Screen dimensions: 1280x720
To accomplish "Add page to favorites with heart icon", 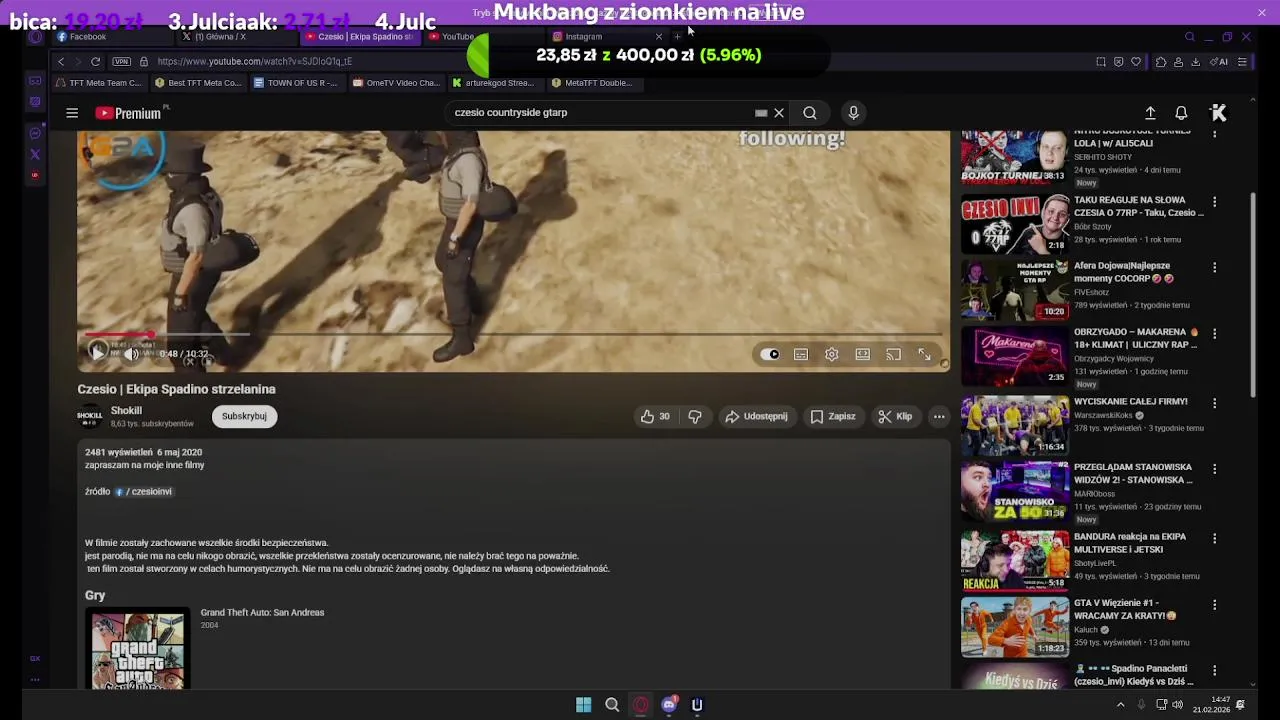I will coord(1135,62).
